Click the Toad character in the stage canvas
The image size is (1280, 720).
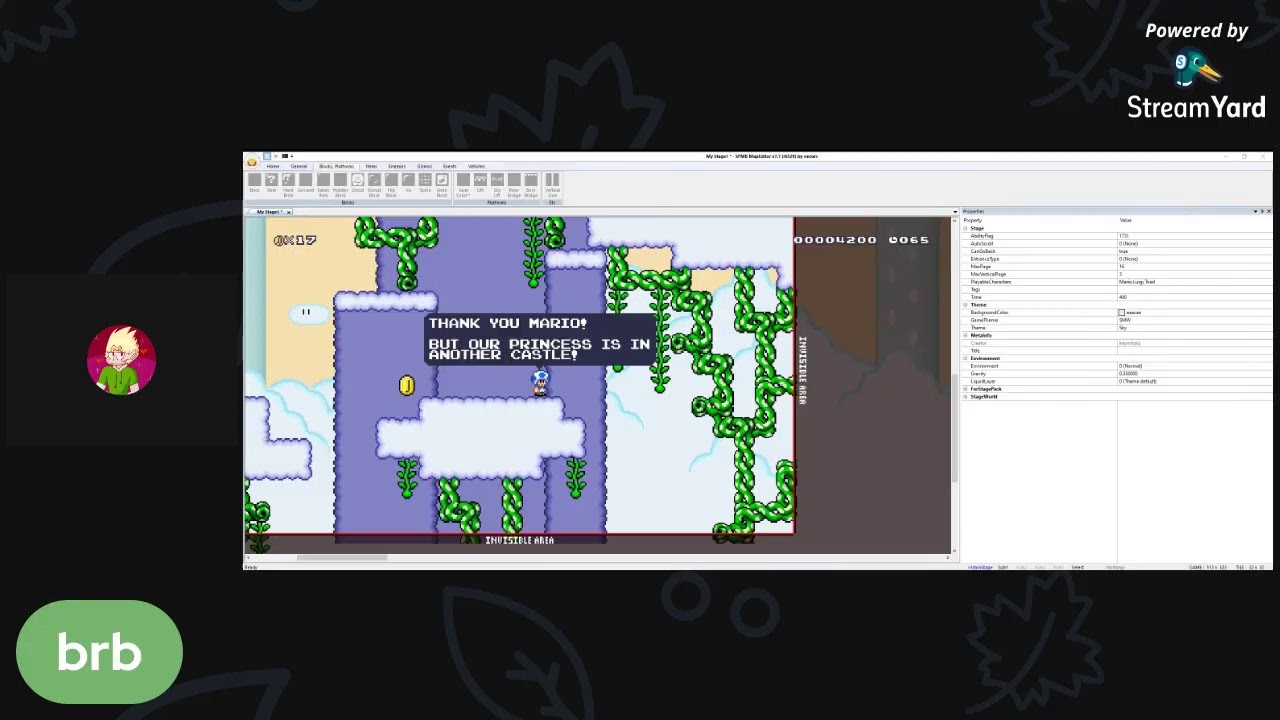[540, 382]
